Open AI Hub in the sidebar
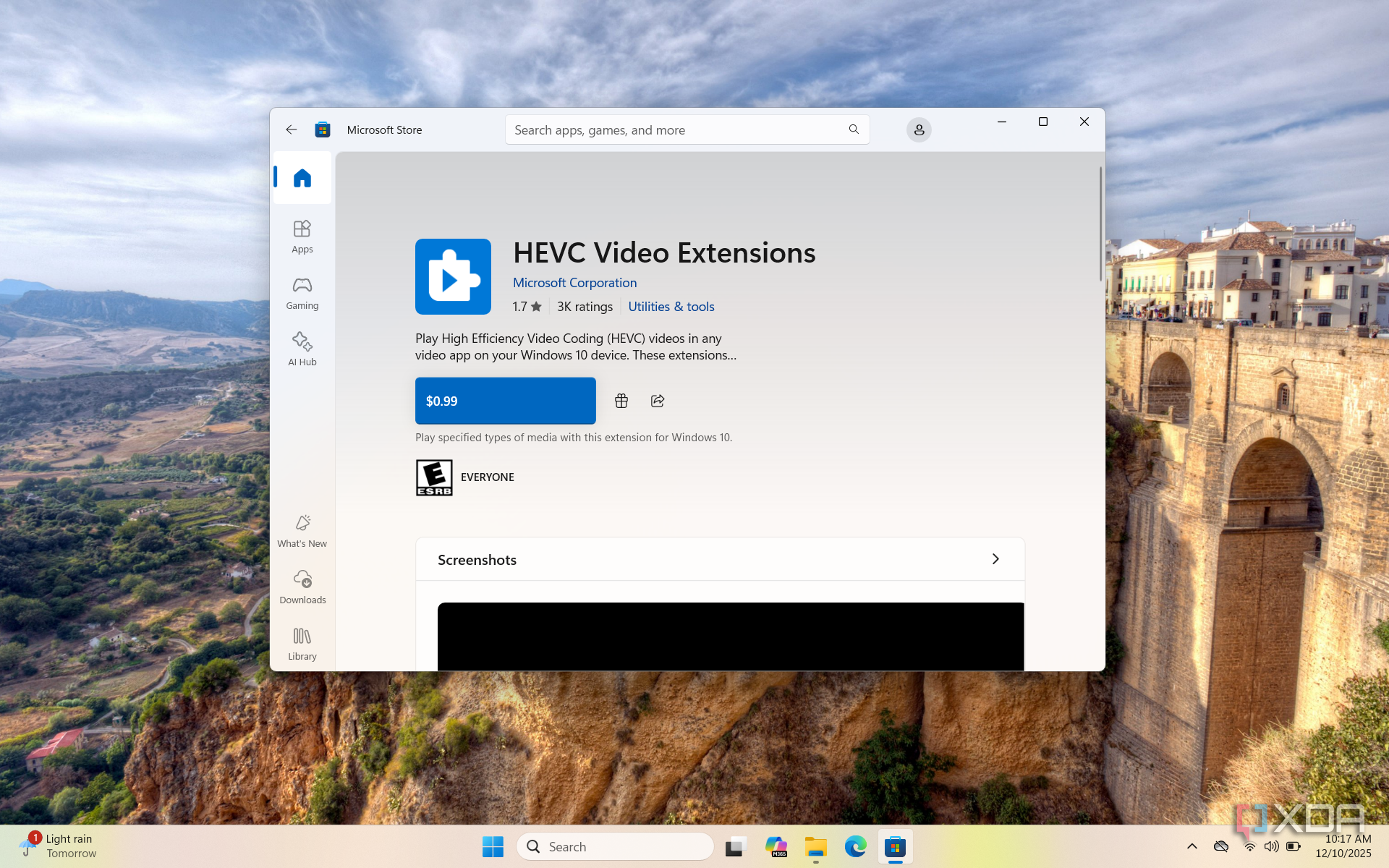The height and width of the screenshot is (868, 1389). [302, 349]
